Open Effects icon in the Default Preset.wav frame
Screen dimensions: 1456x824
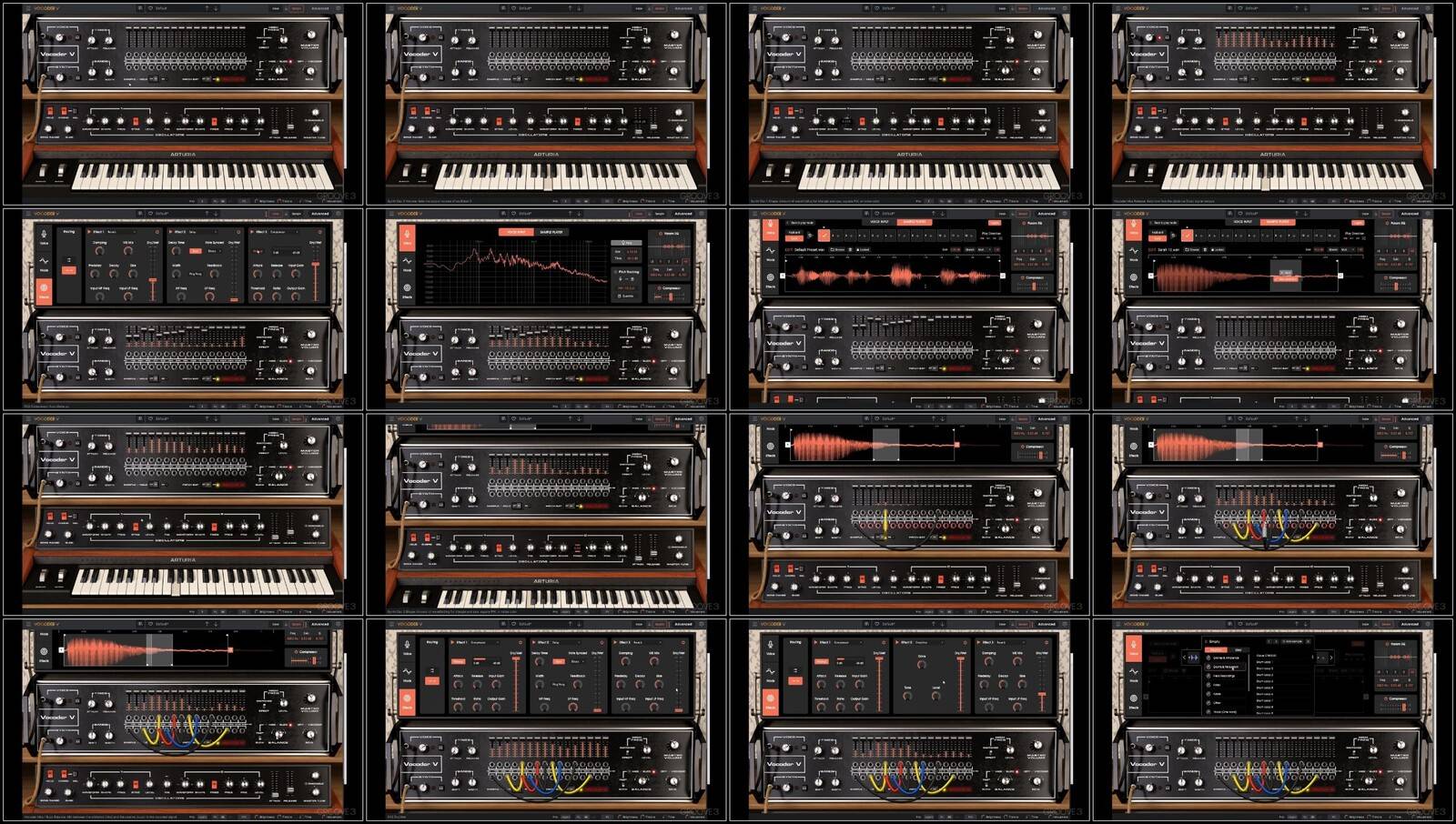pos(770,279)
